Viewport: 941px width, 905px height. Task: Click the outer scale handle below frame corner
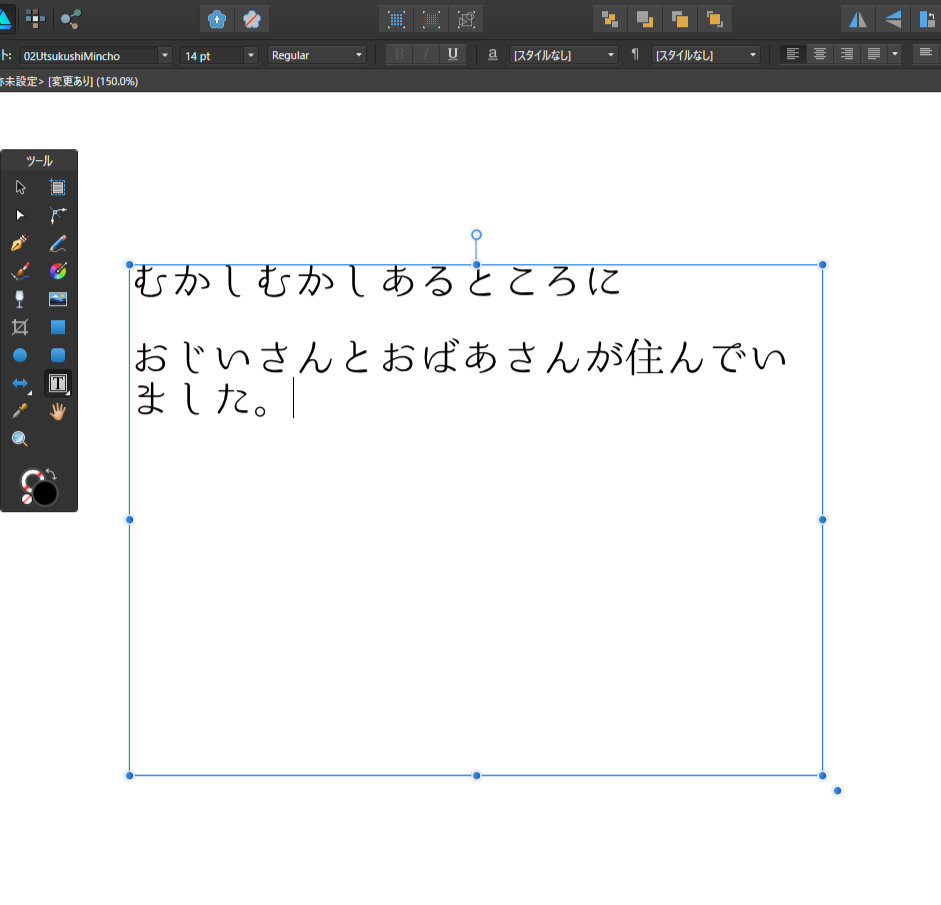(837, 790)
